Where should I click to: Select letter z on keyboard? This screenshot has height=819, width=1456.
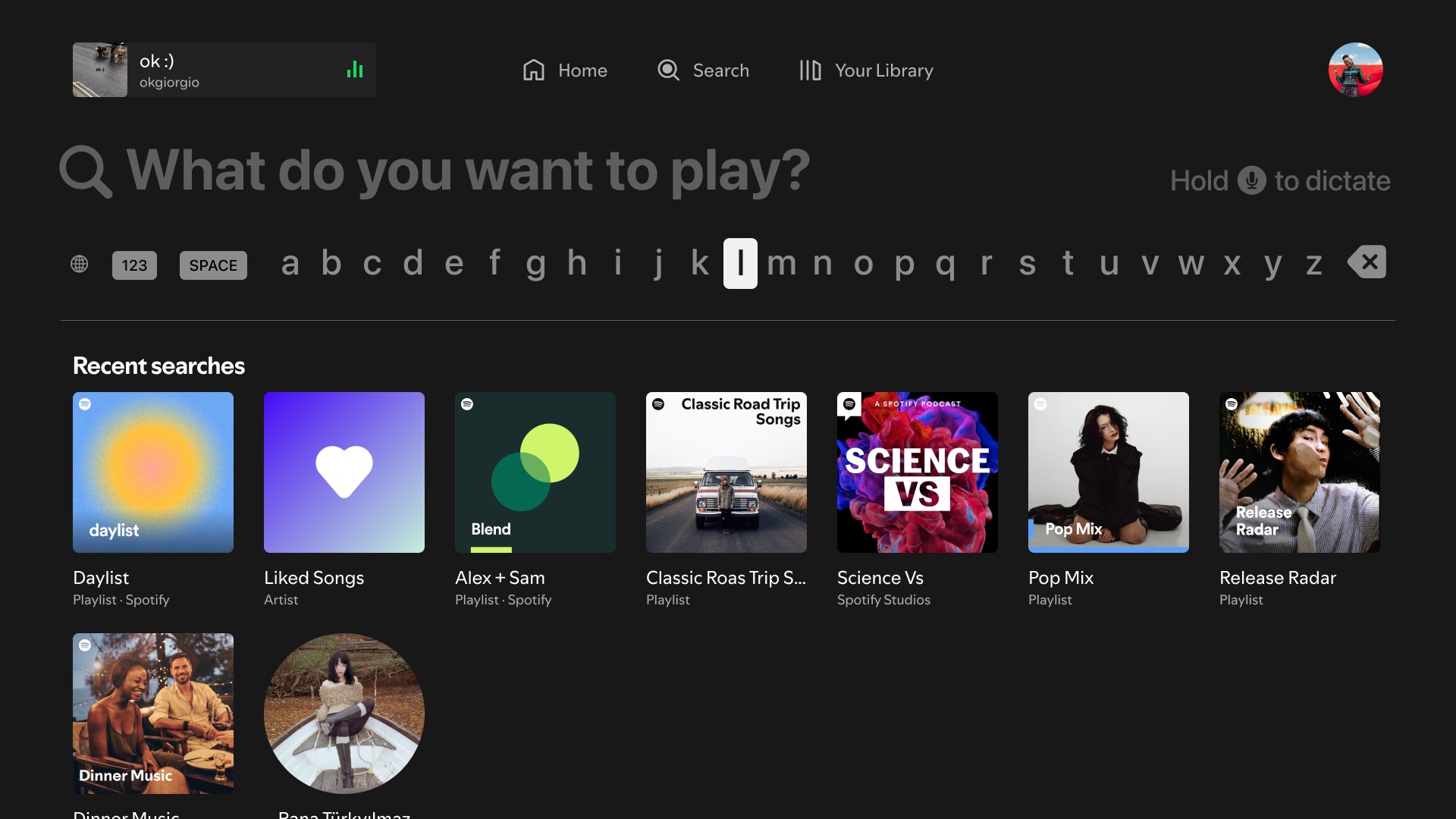1313,264
